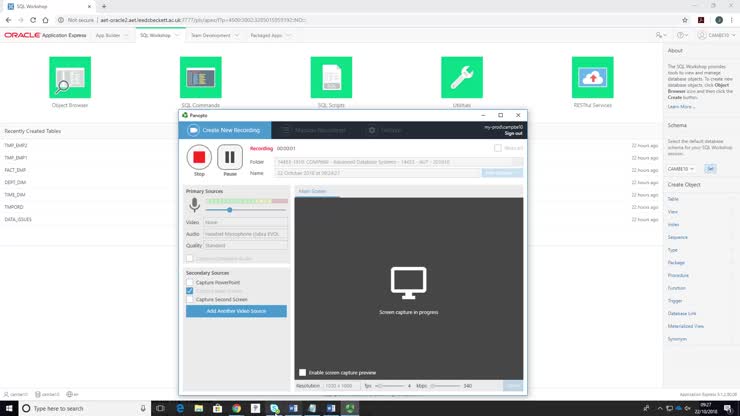Expand the administration menu icon

click(661, 35)
